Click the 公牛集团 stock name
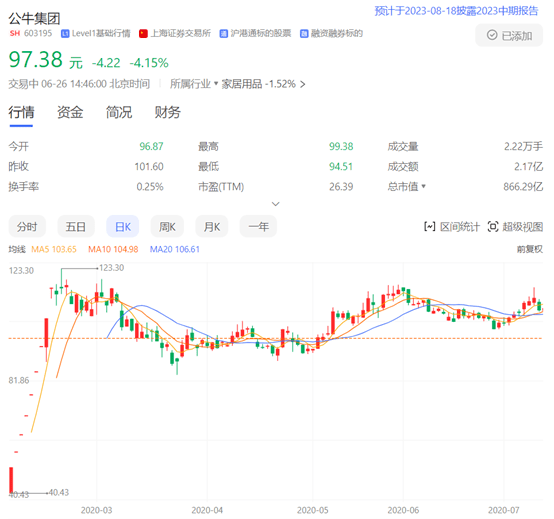The image size is (554, 519). pos(34,18)
